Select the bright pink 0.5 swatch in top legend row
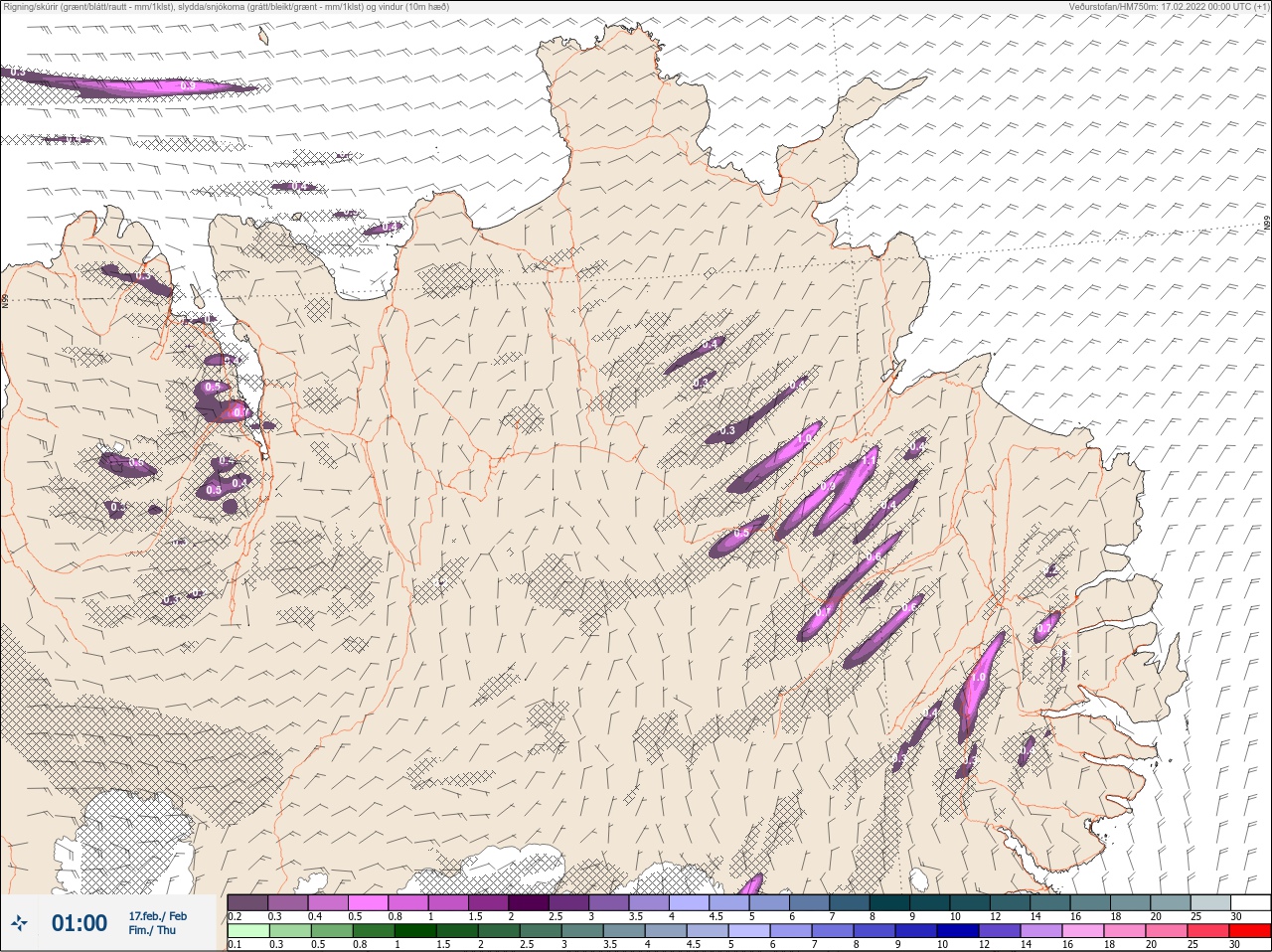 point(368,902)
